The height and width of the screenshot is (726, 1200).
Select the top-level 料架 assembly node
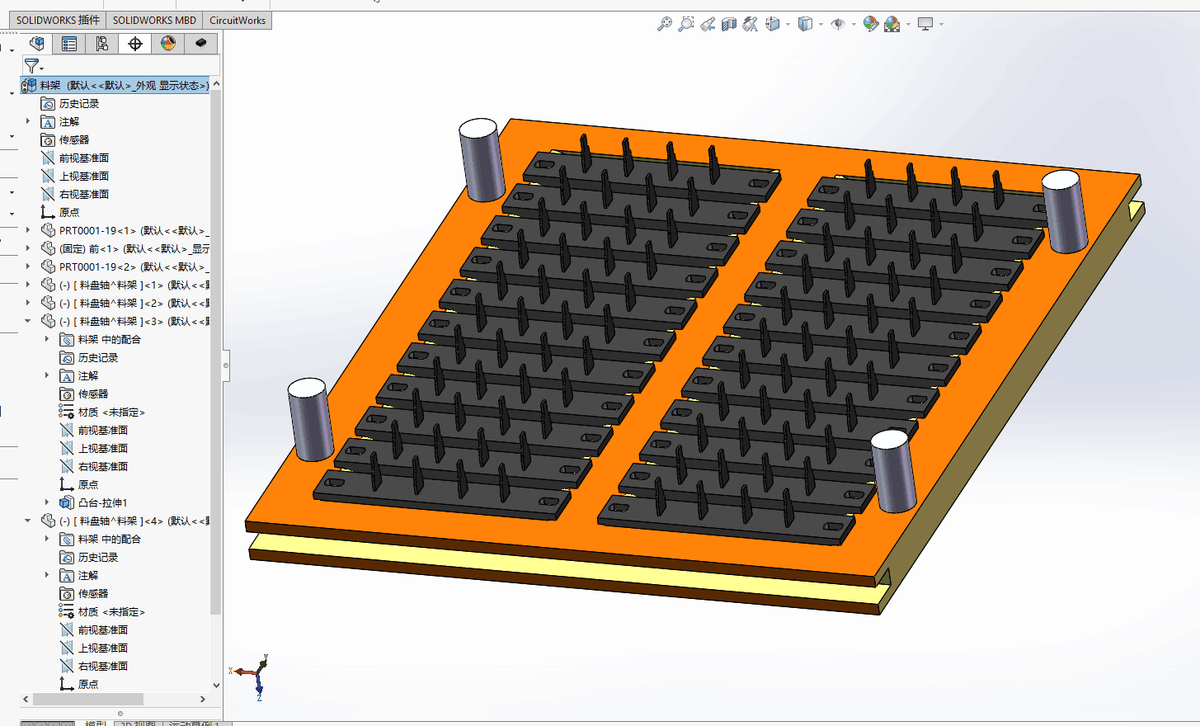pos(116,85)
